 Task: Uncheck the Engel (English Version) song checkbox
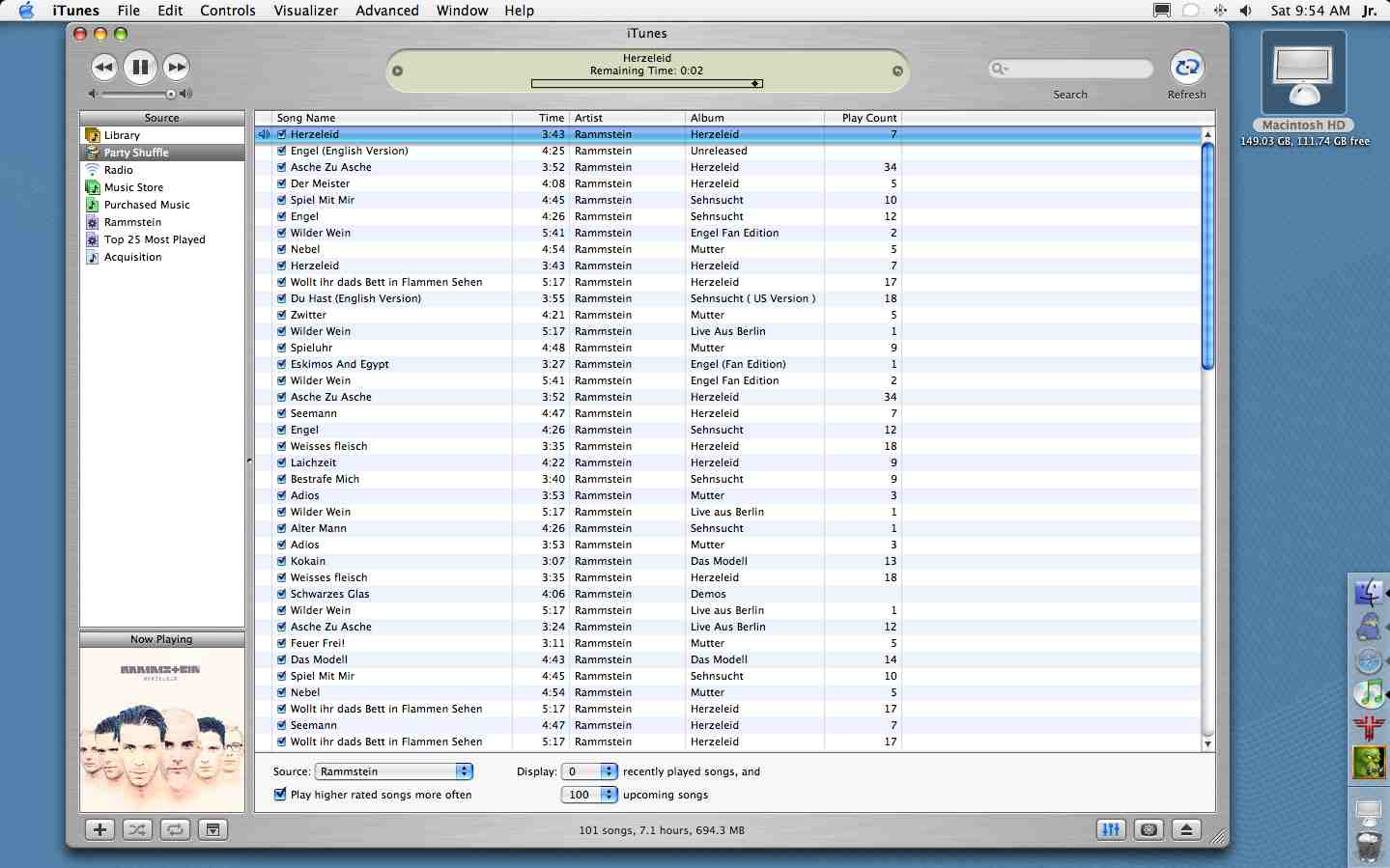[x=281, y=151]
